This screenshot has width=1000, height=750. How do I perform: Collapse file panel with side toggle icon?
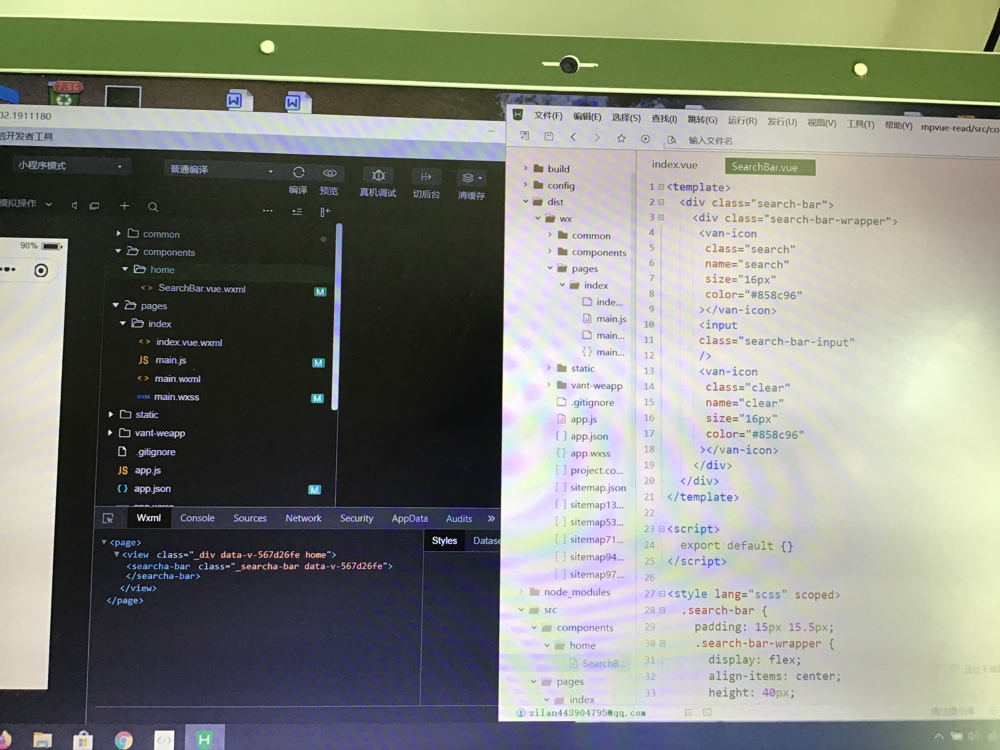pos(325,212)
